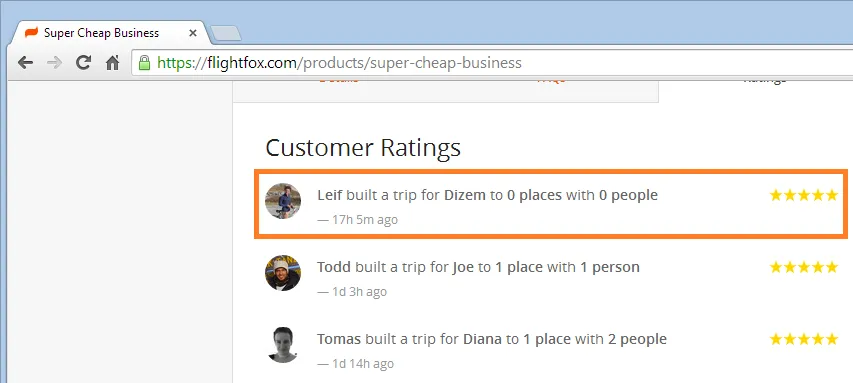This screenshot has height=383, width=853.
Task: Click the name Todd in second review
Action: (335, 267)
